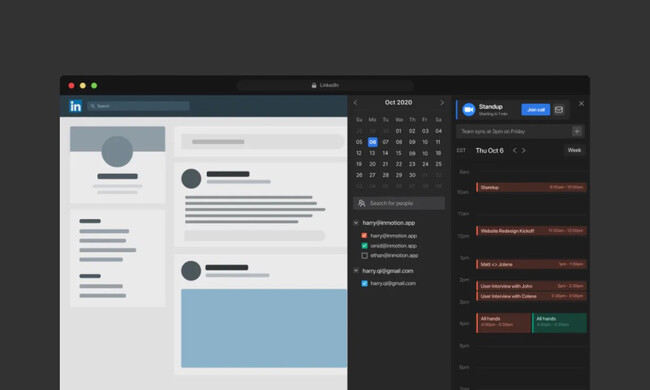Open the Week view dropdown
This screenshot has height=390, width=650.
point(574,150)
